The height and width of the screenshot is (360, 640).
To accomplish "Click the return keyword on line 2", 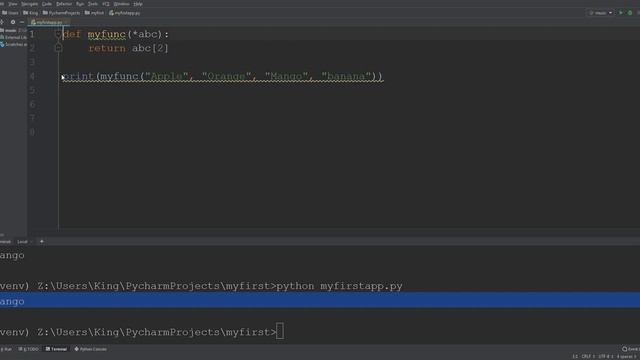I will tap(107, 48).
